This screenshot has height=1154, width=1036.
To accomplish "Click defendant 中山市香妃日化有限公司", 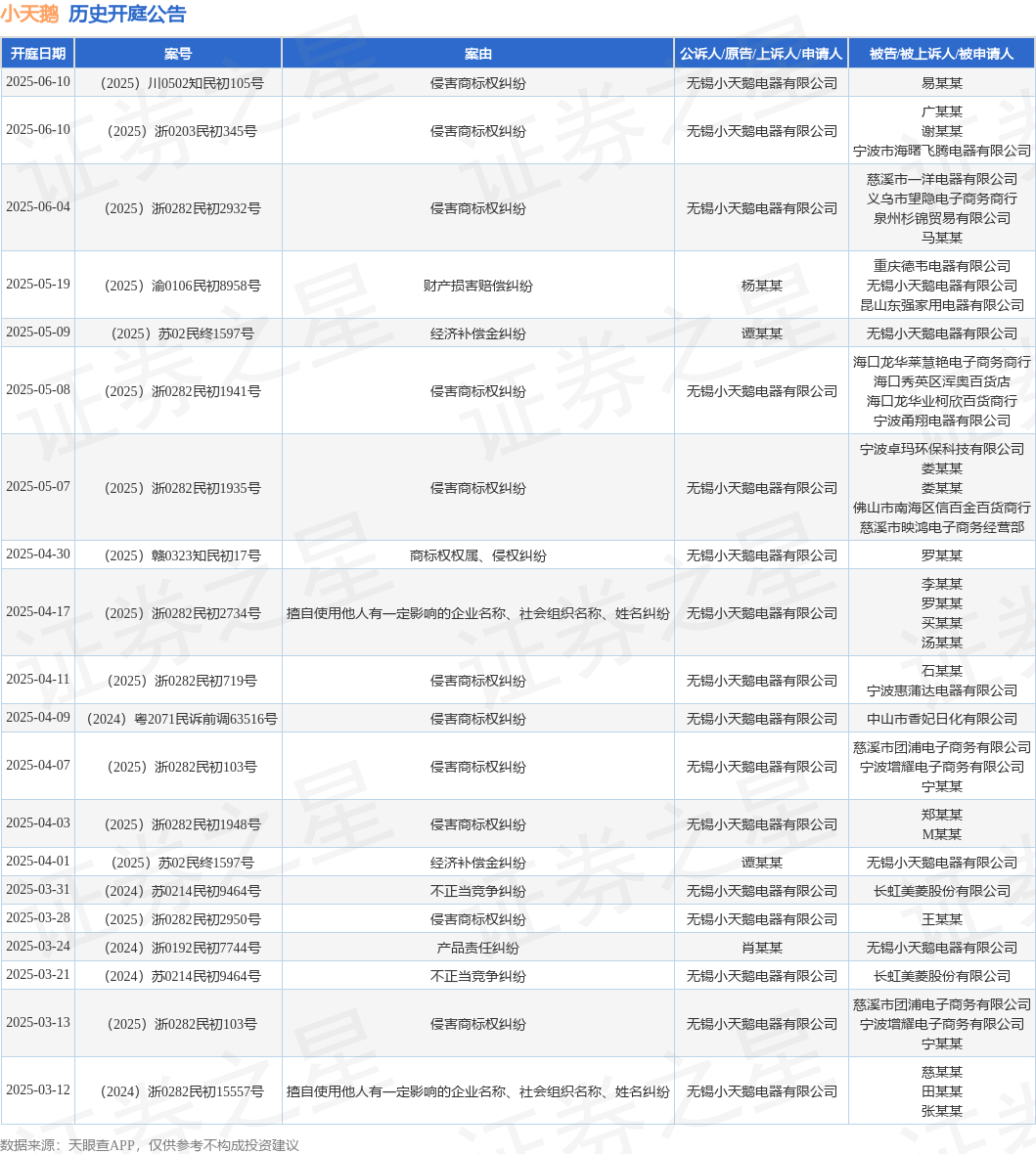I will coord(942,719).
